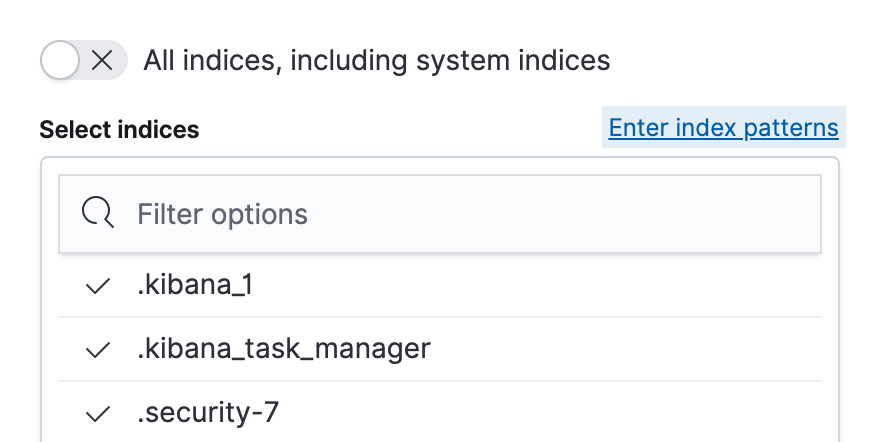Click the X icon inside the switch
894x442 pixels.
click(102, 60)
